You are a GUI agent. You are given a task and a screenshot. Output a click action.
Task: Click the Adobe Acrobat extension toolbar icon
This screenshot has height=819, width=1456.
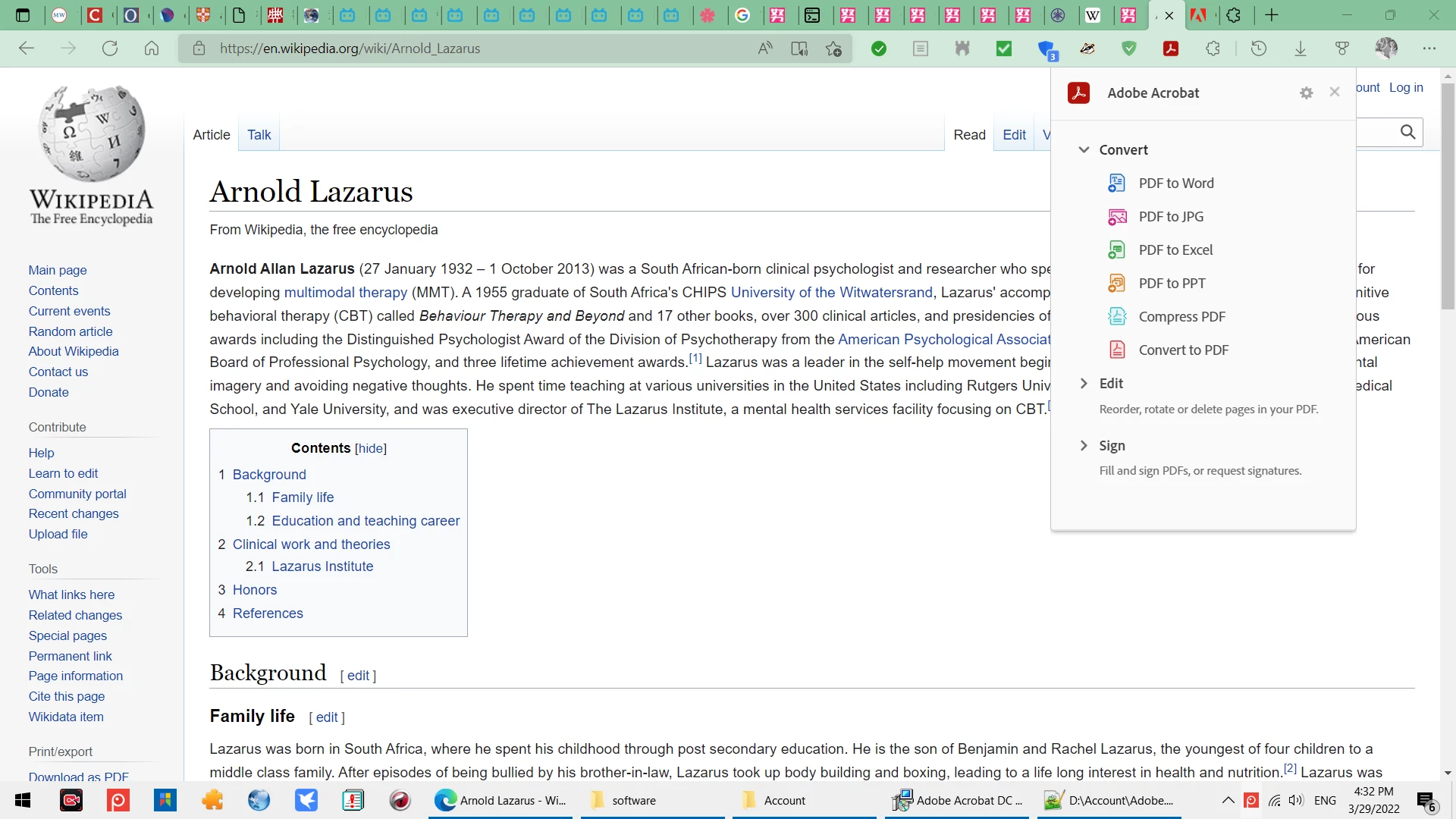(1171, 49)
